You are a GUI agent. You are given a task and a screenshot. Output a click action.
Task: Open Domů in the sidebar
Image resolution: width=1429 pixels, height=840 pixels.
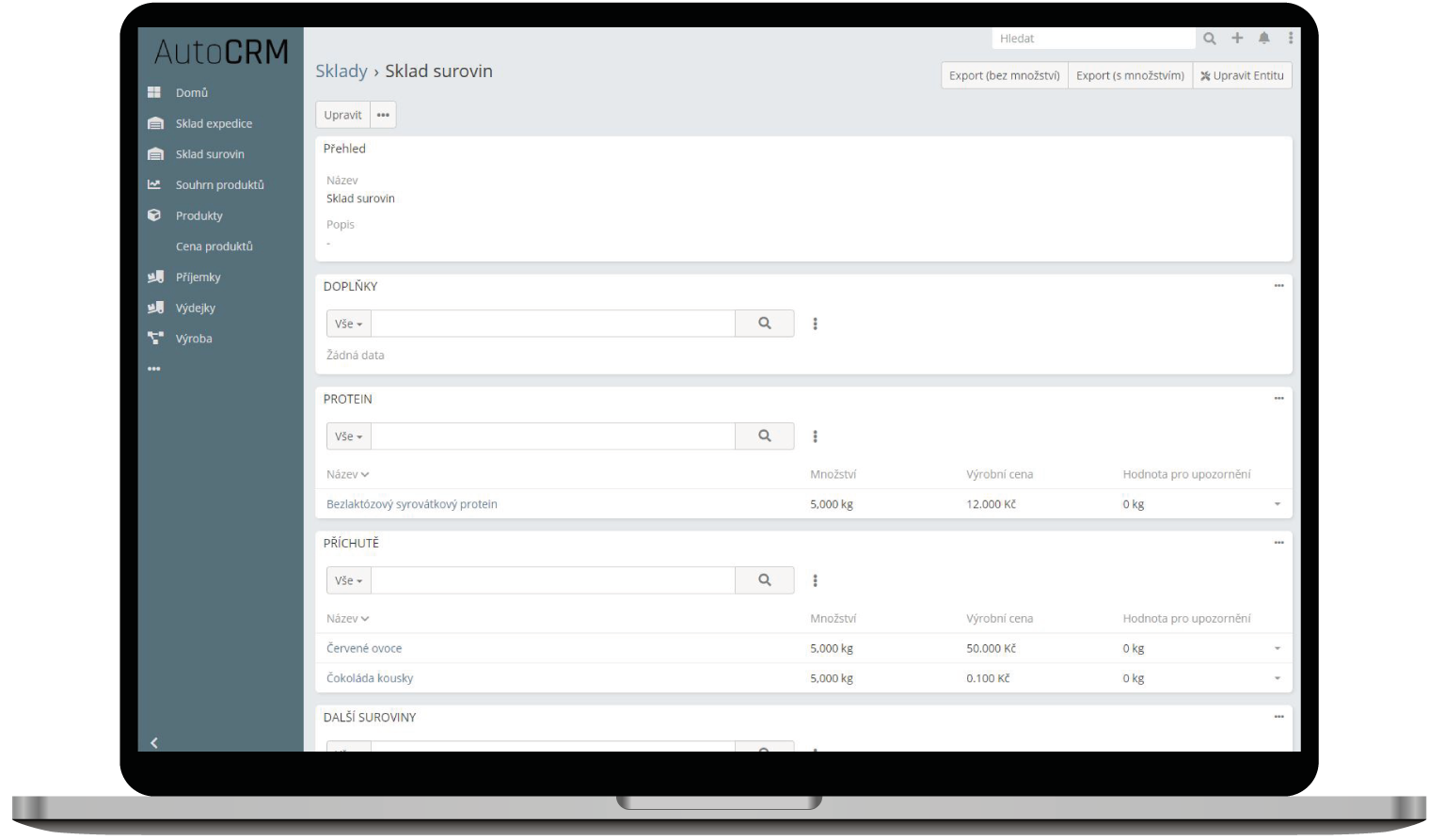192,93
